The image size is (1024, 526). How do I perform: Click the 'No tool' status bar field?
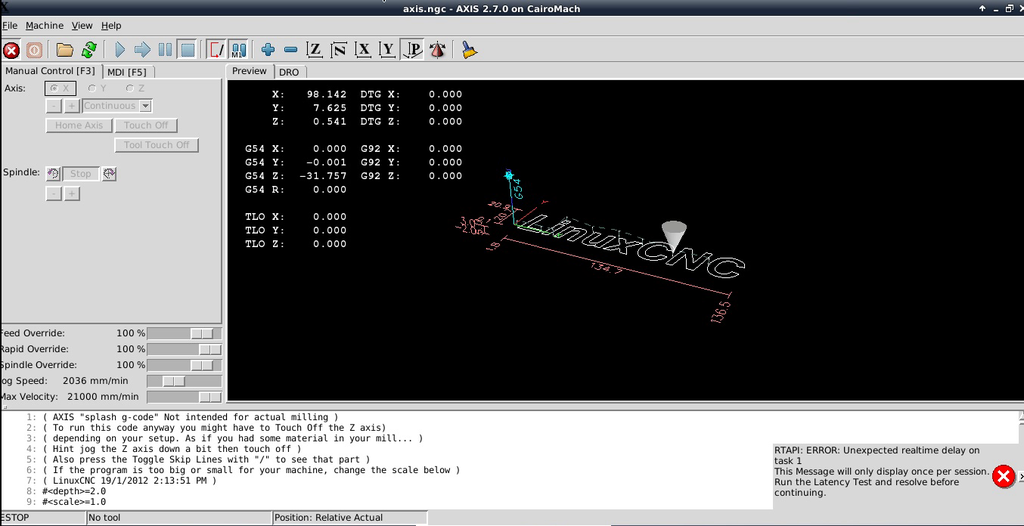[178, 518]
